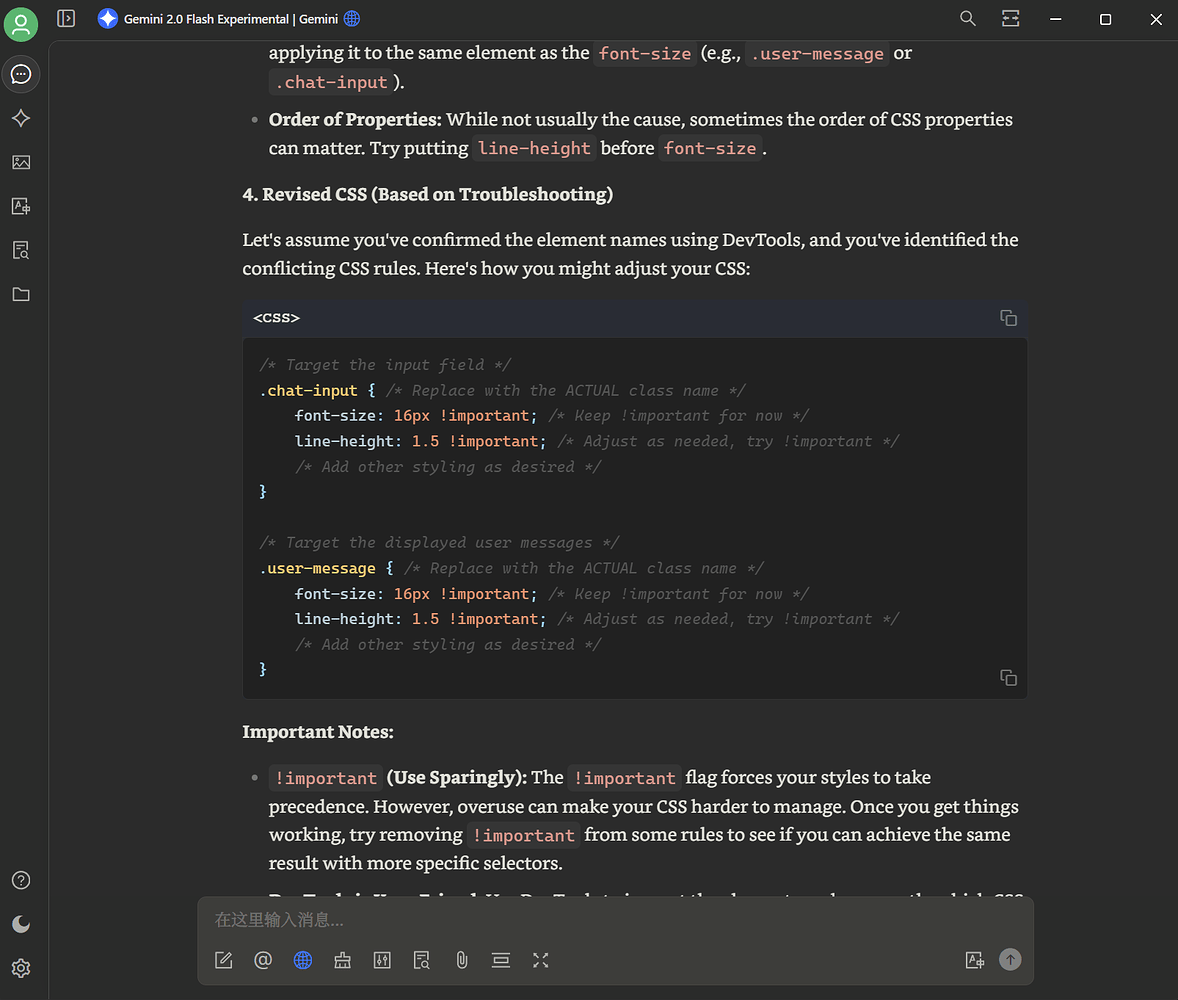Click '/* Target the input field */' comment
Image resolution: width=1178 pixels, height=1000 pixels.
[385, 365]
